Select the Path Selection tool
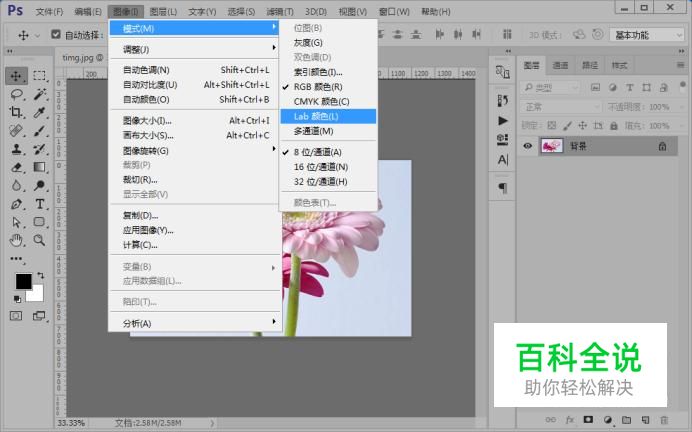Image resolution: width=692 pixels, height=432 pixels. tap(17, 222)
